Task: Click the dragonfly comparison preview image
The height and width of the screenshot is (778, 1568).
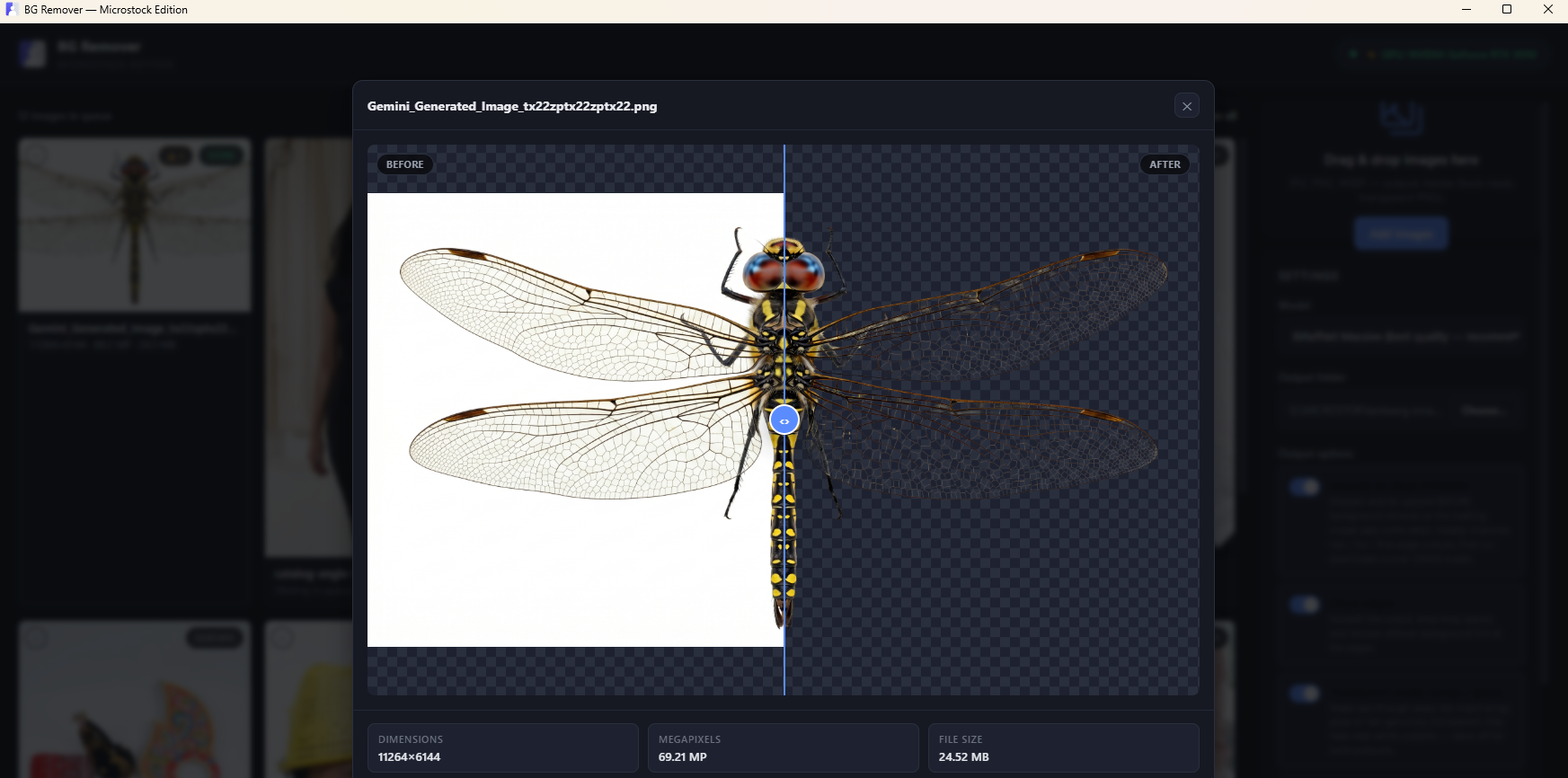Action: click(784, 420)
